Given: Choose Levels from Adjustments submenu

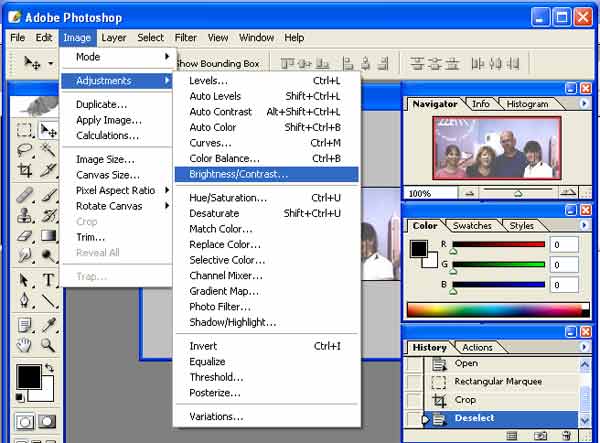Looking at the screenshot, I should [267, 81].
